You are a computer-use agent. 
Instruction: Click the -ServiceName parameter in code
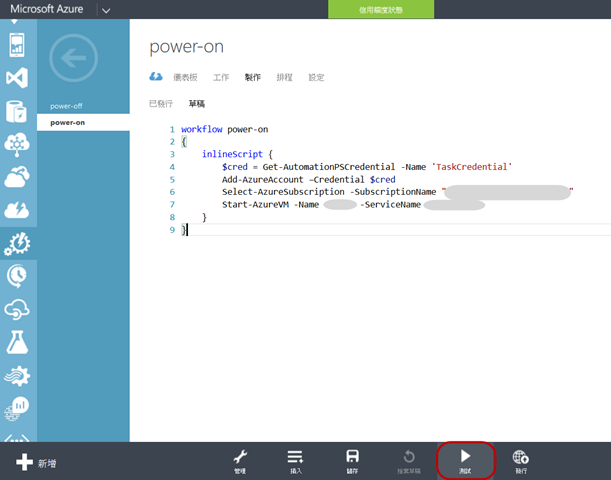[390, 205]
